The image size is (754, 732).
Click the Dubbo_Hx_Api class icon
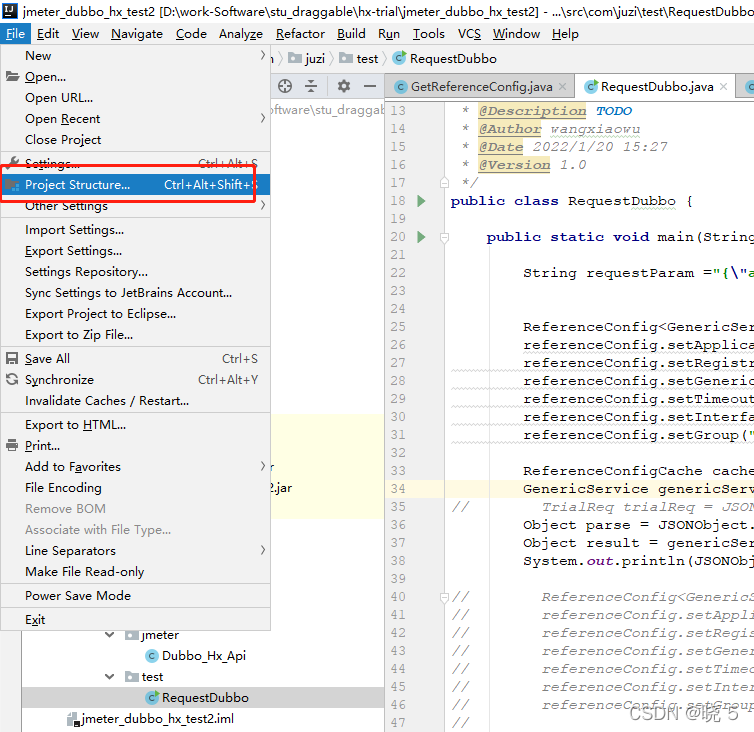coord(151,656)
